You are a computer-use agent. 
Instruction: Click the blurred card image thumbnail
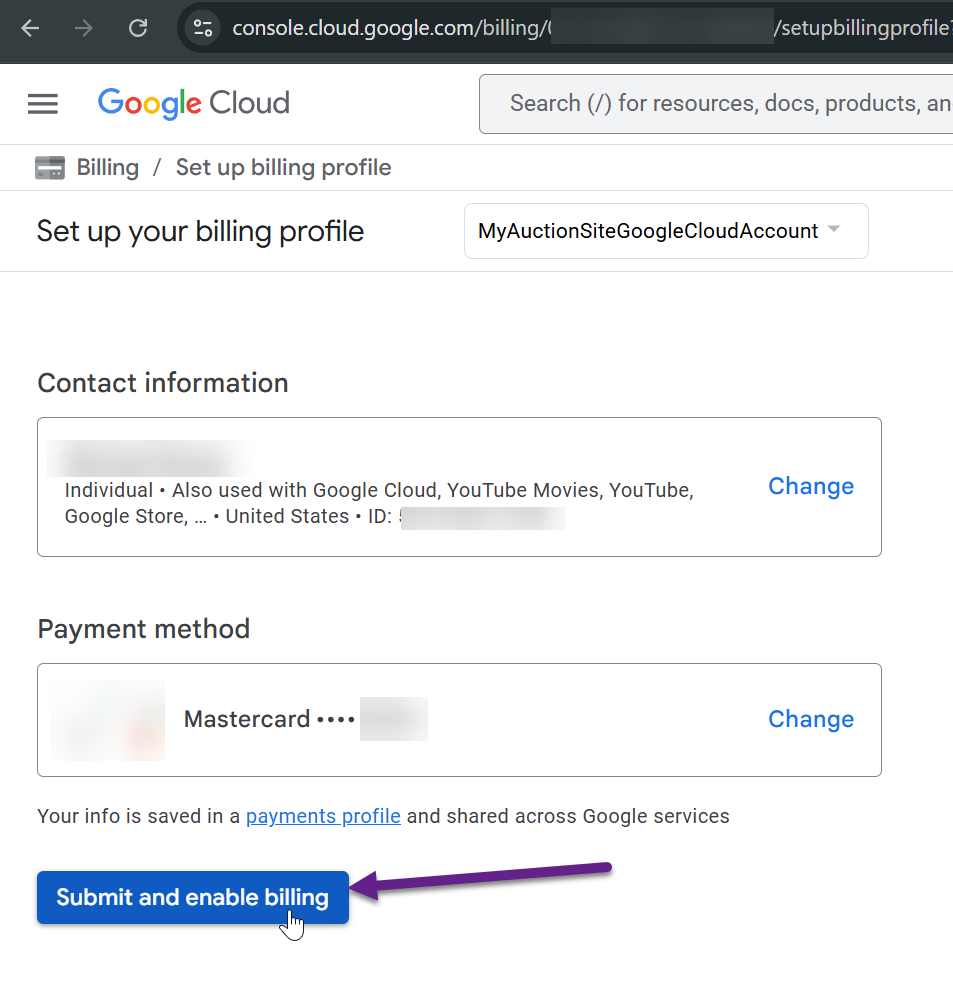[x=108, y=720]
